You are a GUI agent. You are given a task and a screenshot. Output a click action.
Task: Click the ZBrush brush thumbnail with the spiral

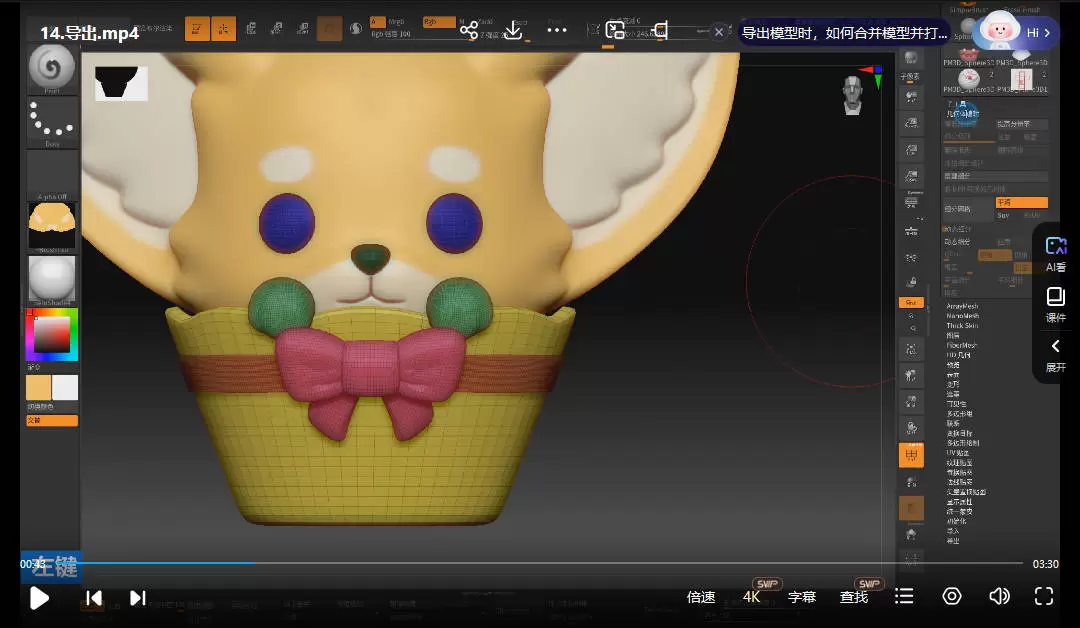pyautogui.click(x=52, y=69)
